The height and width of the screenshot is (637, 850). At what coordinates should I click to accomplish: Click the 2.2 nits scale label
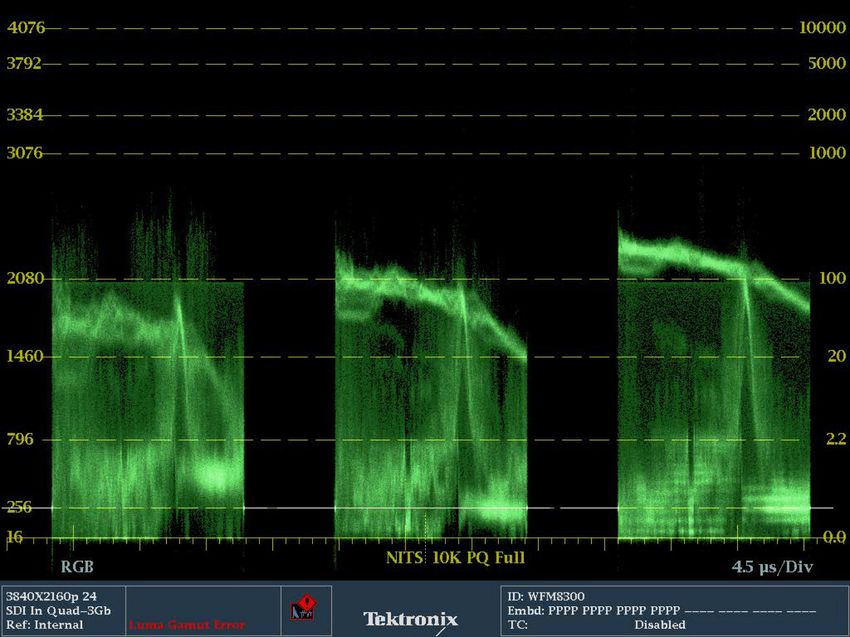click(x=836, y=439)
